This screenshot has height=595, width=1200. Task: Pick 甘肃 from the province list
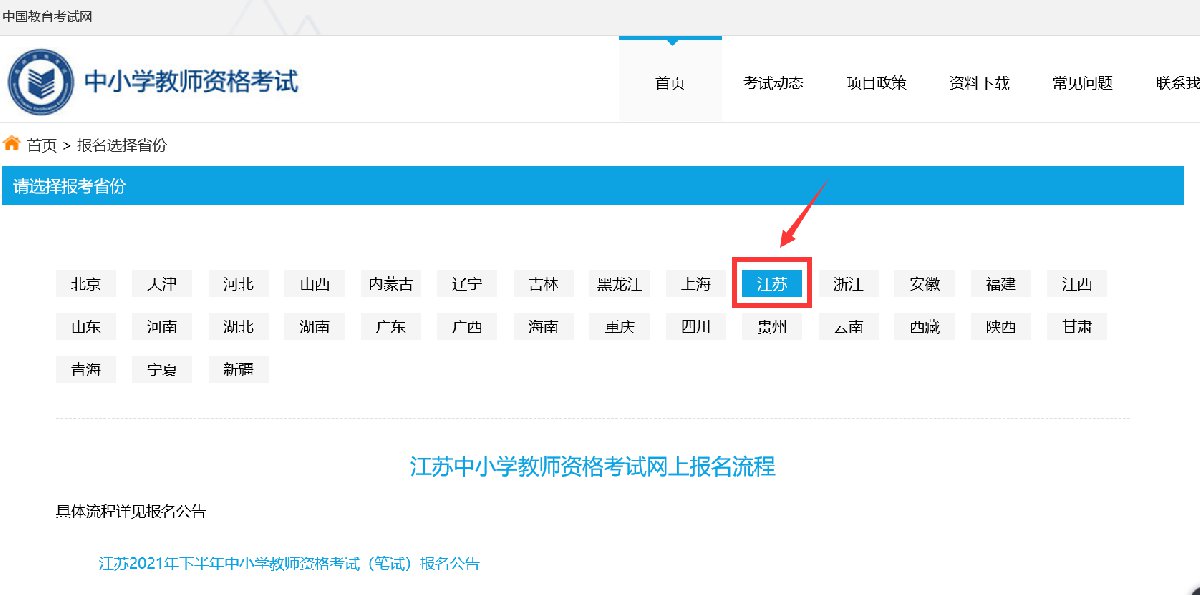pyautogui.click(x=1077, y=326)
